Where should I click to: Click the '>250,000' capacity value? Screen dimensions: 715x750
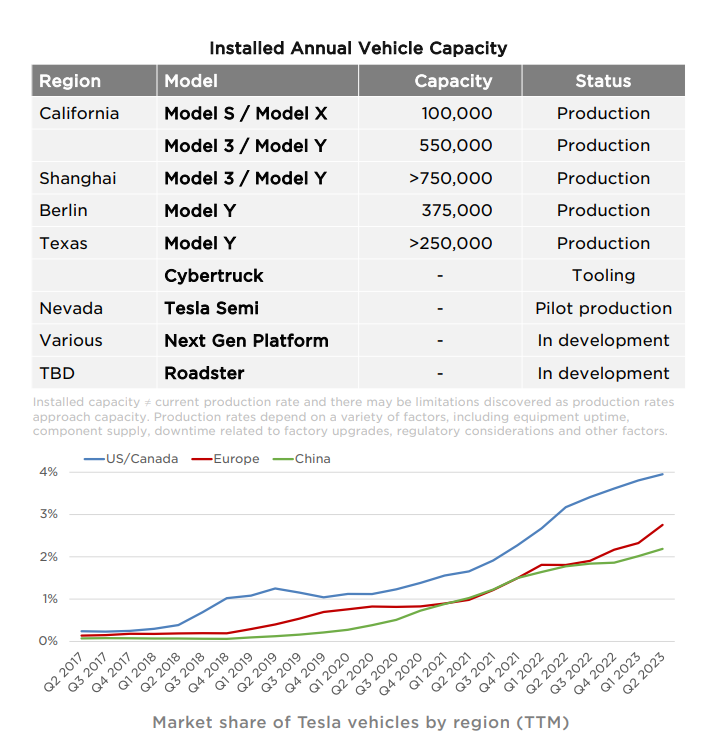[451, 243]
